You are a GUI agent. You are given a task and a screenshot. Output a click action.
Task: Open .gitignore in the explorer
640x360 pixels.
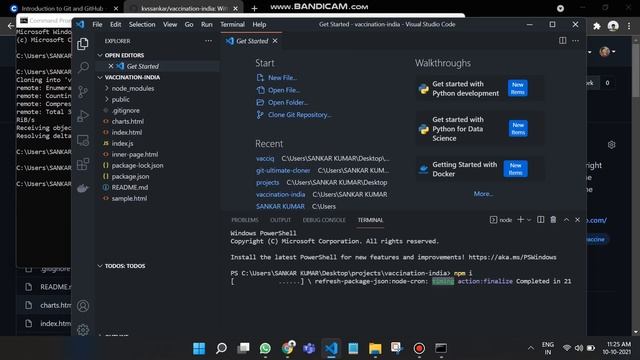[x=126, y=110]
